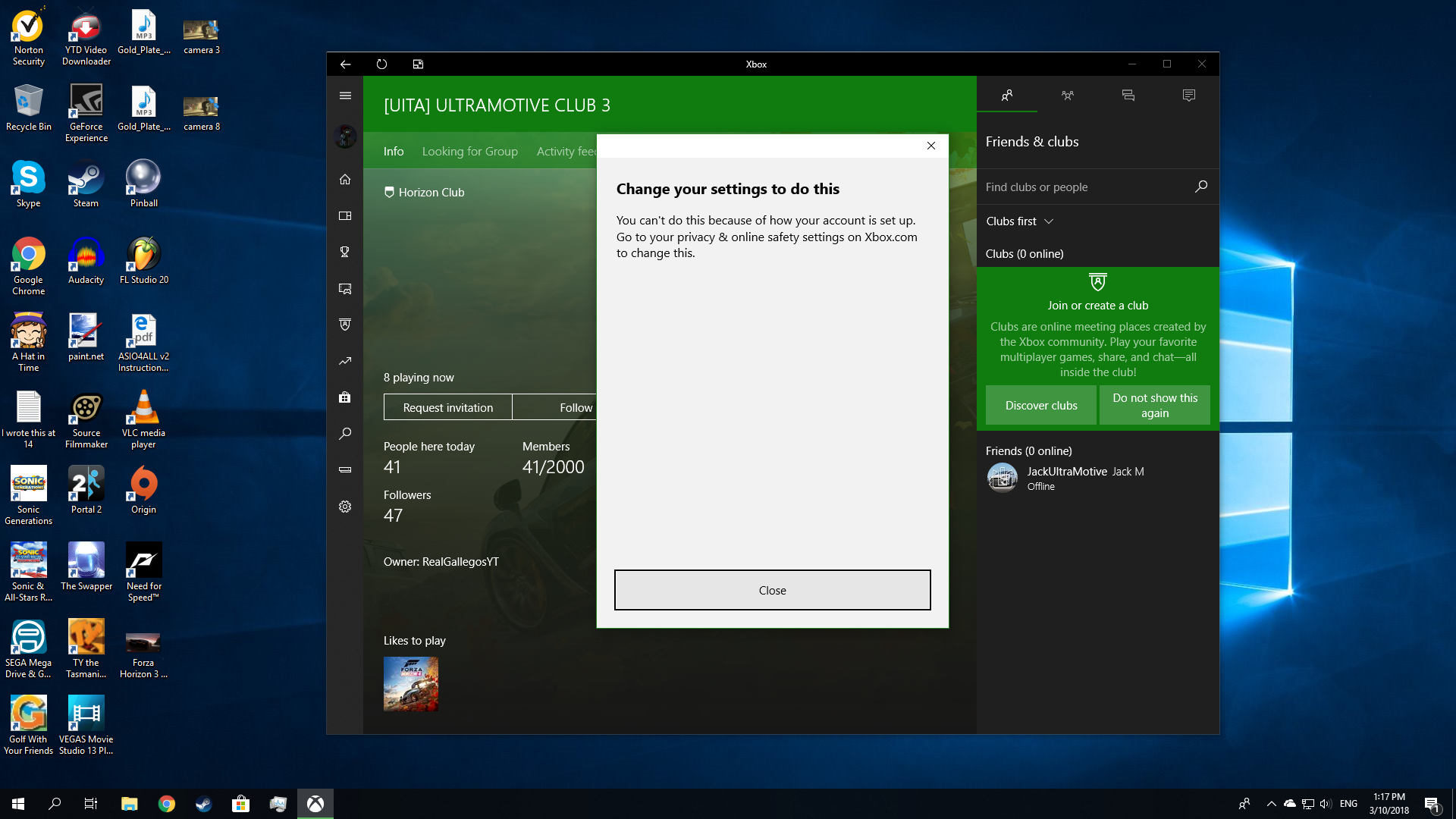Click the Join or create a club shield icon
The image size is (1456, 819).
1098,282
